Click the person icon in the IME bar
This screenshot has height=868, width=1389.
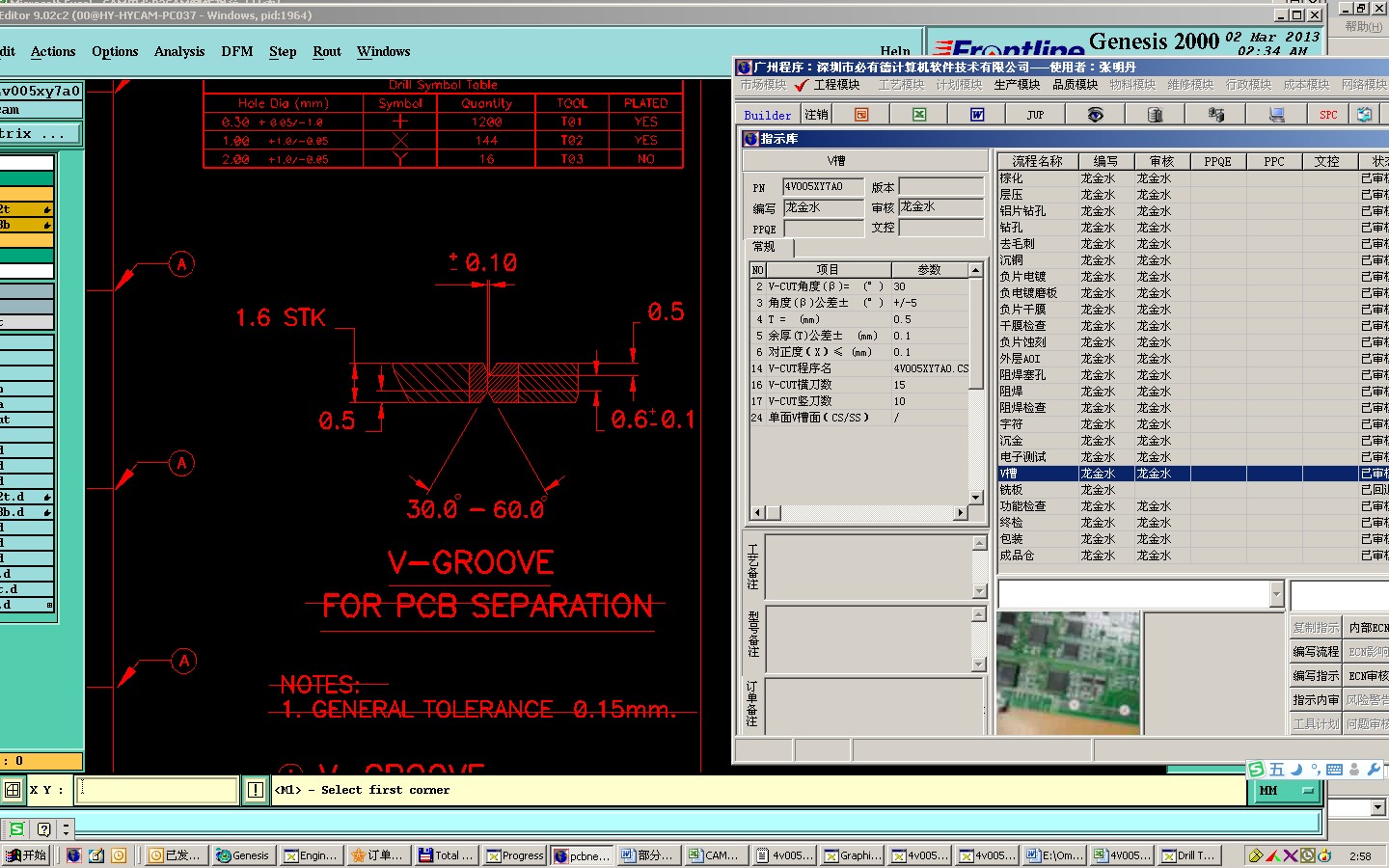(x=1354, y=769)
